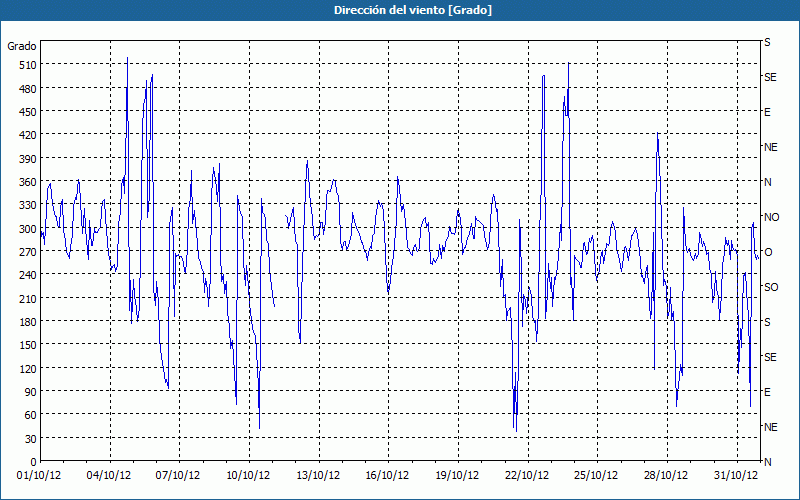Click the '360' y-axis value
This screenshot has height=500, width=800.
click(x=28, y=182)
